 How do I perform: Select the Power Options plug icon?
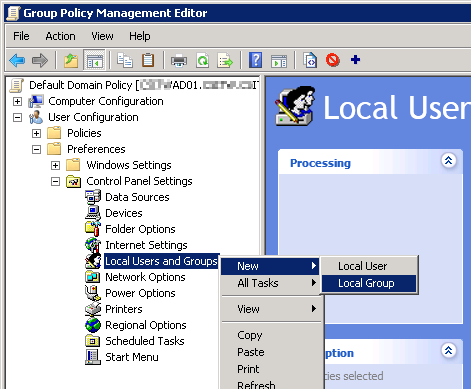coord(93,293)
